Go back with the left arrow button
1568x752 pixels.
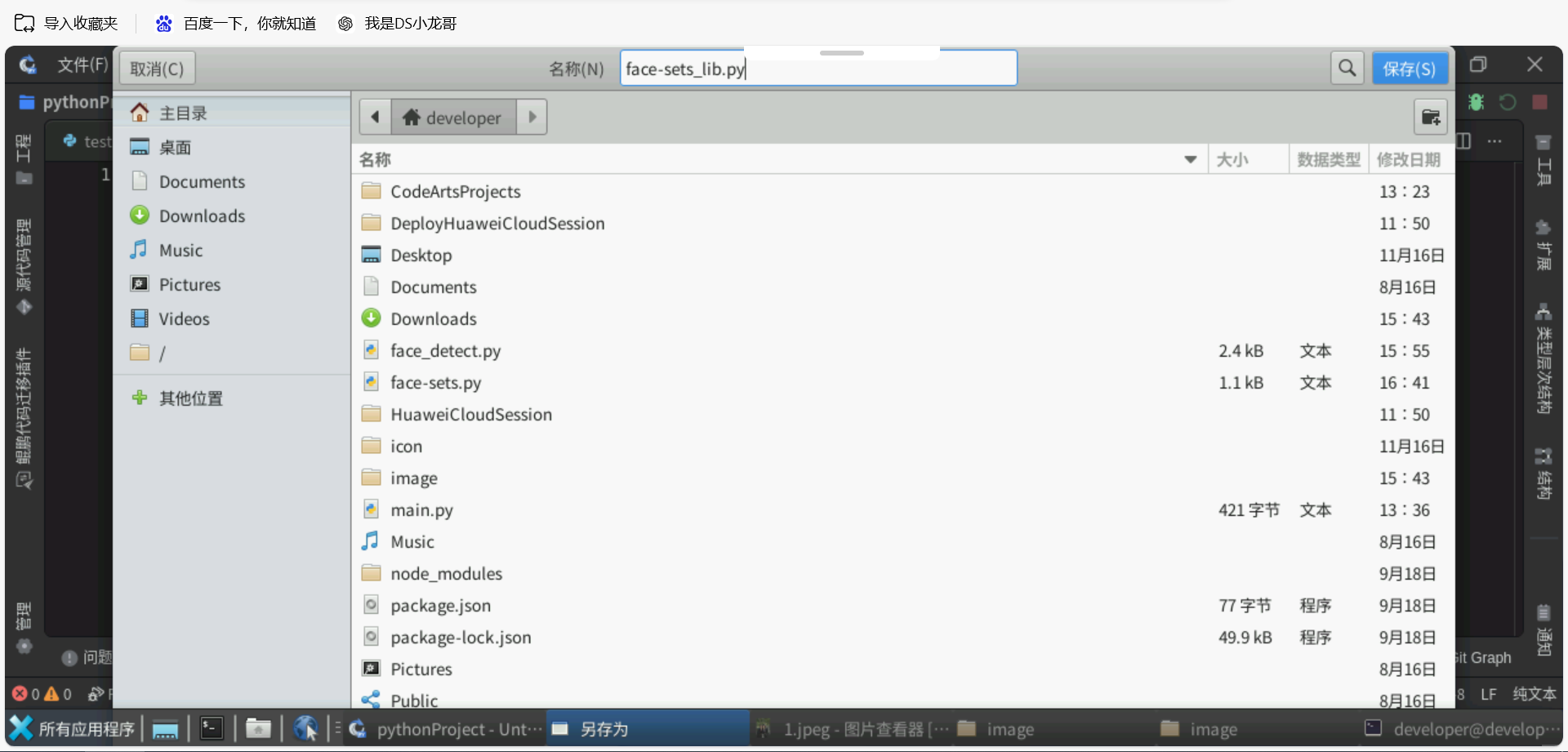[375, 118]
